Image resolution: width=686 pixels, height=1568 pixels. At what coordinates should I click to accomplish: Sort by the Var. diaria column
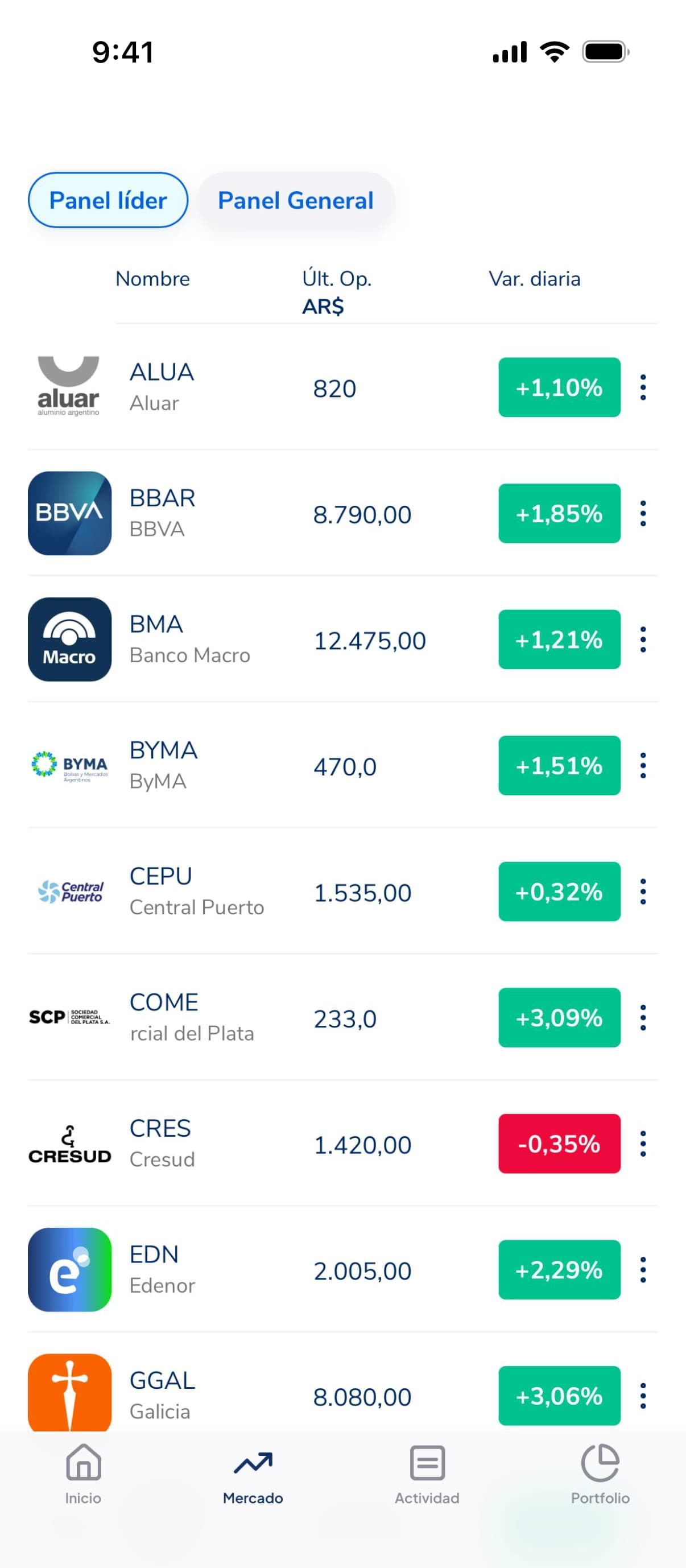click(535, 279)
